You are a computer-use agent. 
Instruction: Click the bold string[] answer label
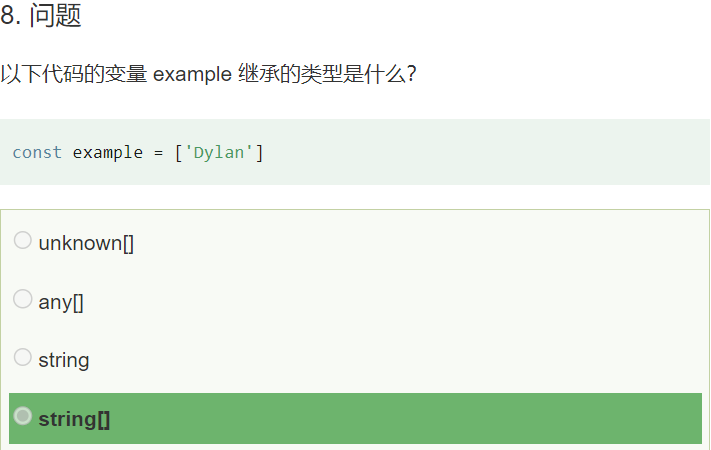[74, 419]
